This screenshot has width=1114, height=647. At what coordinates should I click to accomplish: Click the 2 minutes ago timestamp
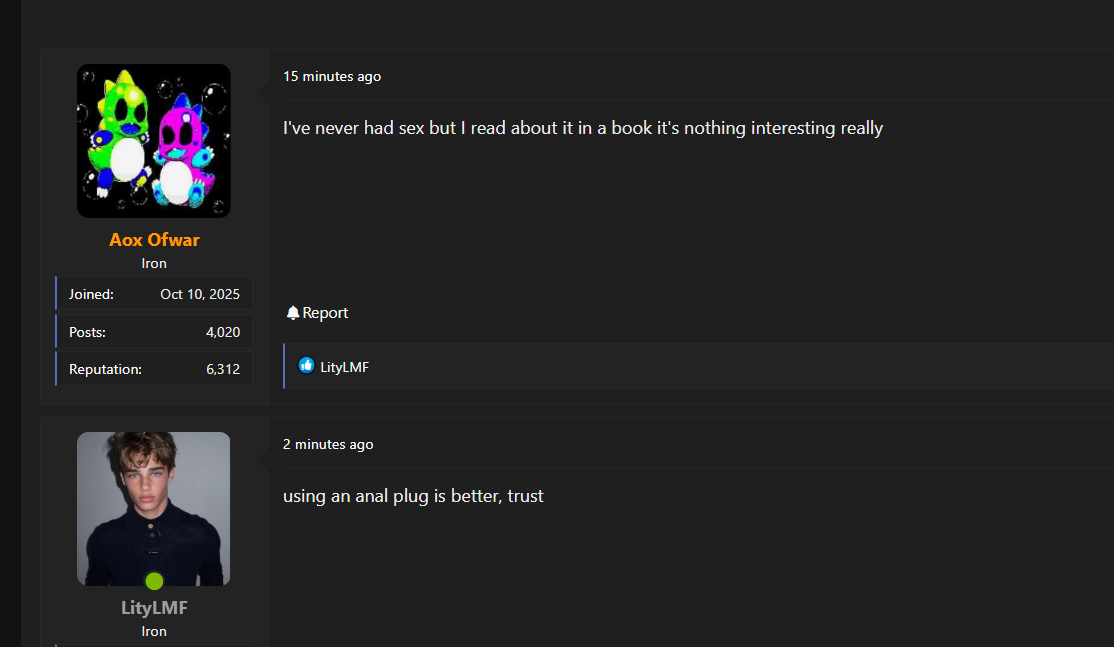328,444
